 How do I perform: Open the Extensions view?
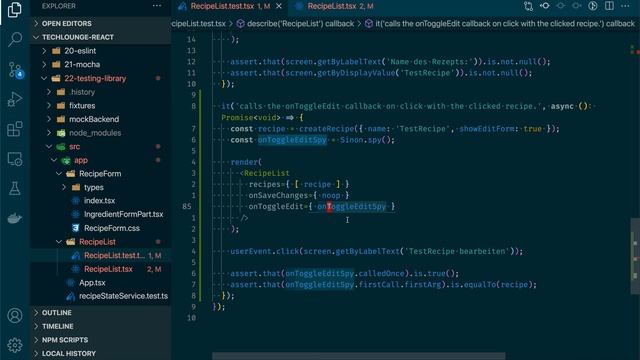coord(15,129)
